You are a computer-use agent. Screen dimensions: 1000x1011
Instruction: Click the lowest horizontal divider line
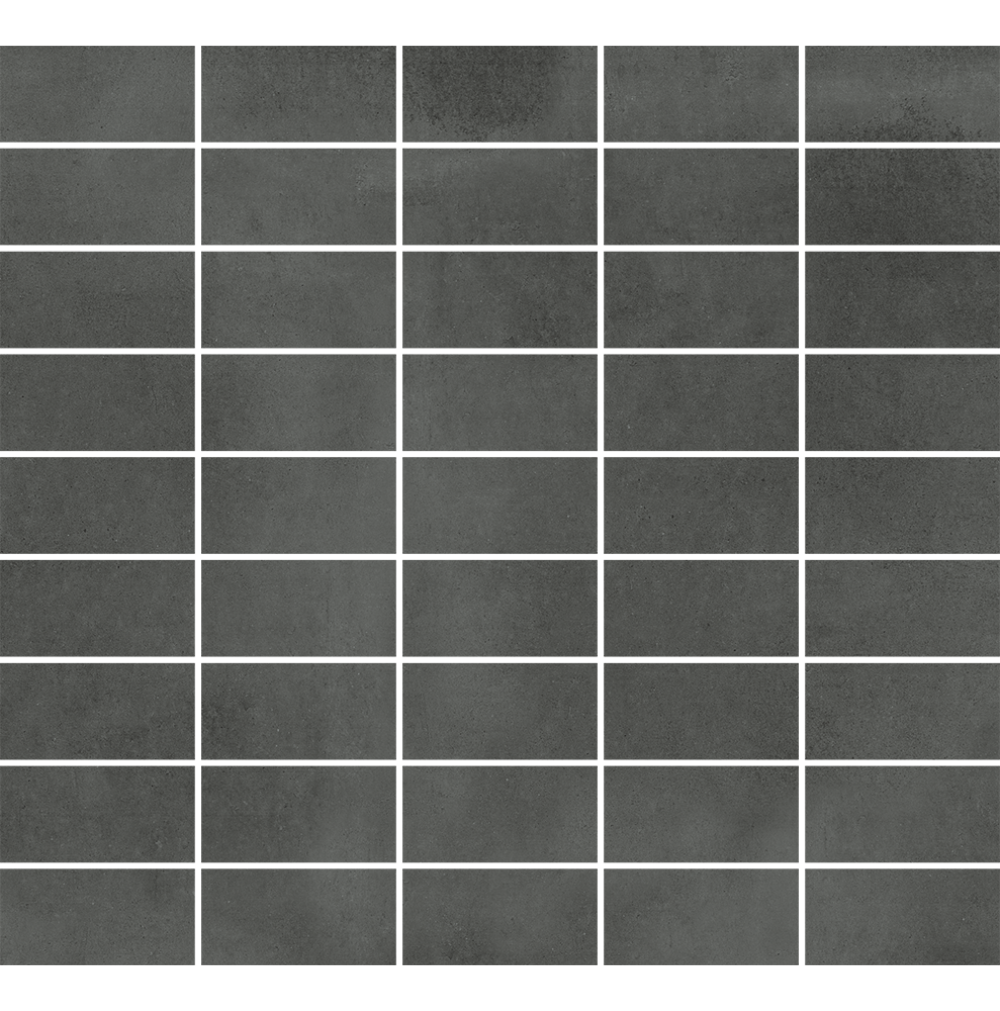500,865
